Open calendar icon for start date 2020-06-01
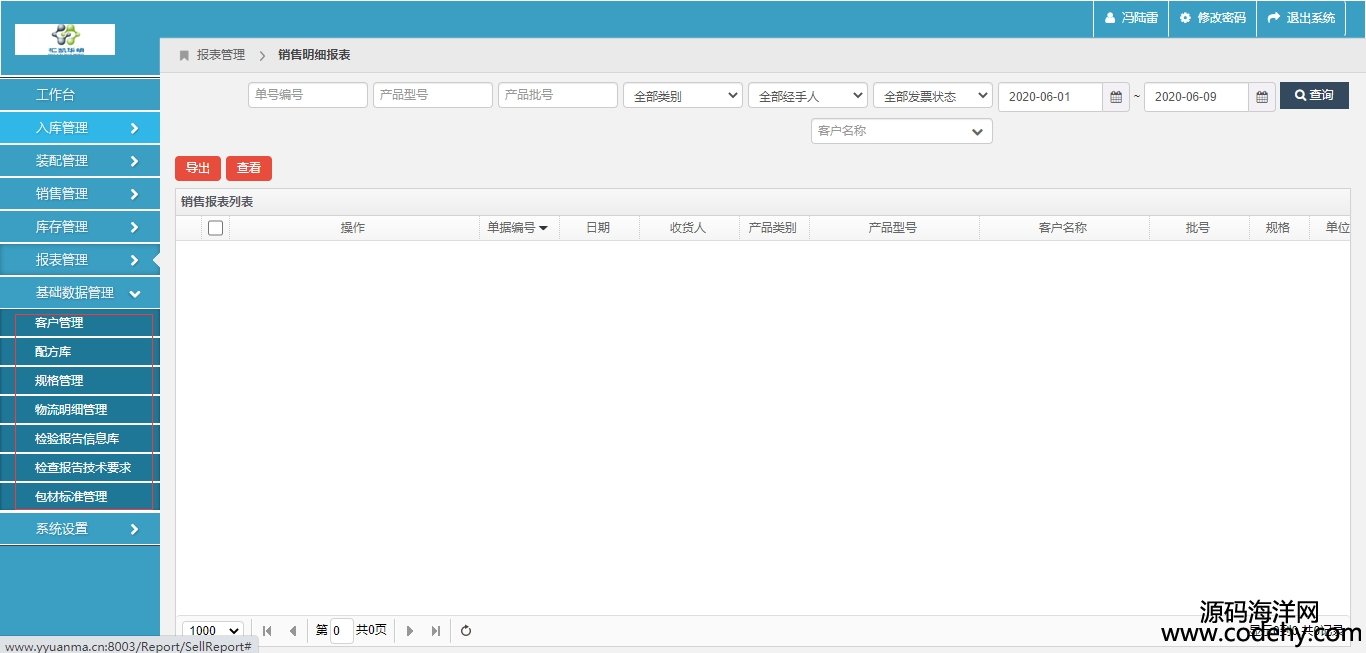The image size is (1366, 653). pyautogui.click(x=1116, y=97)
